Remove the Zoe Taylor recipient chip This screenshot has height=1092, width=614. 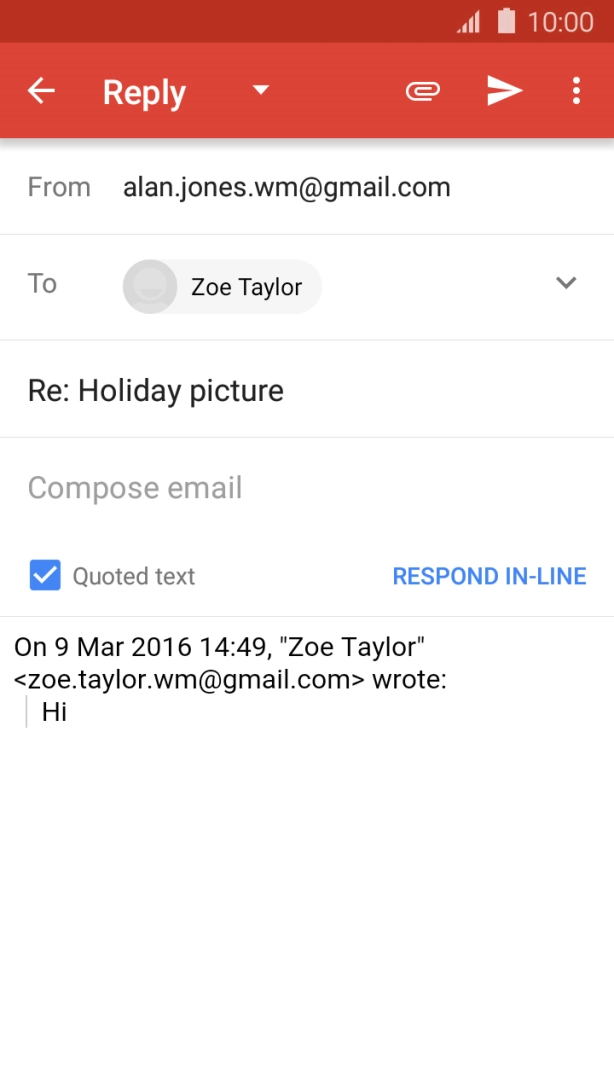[221, 286]
